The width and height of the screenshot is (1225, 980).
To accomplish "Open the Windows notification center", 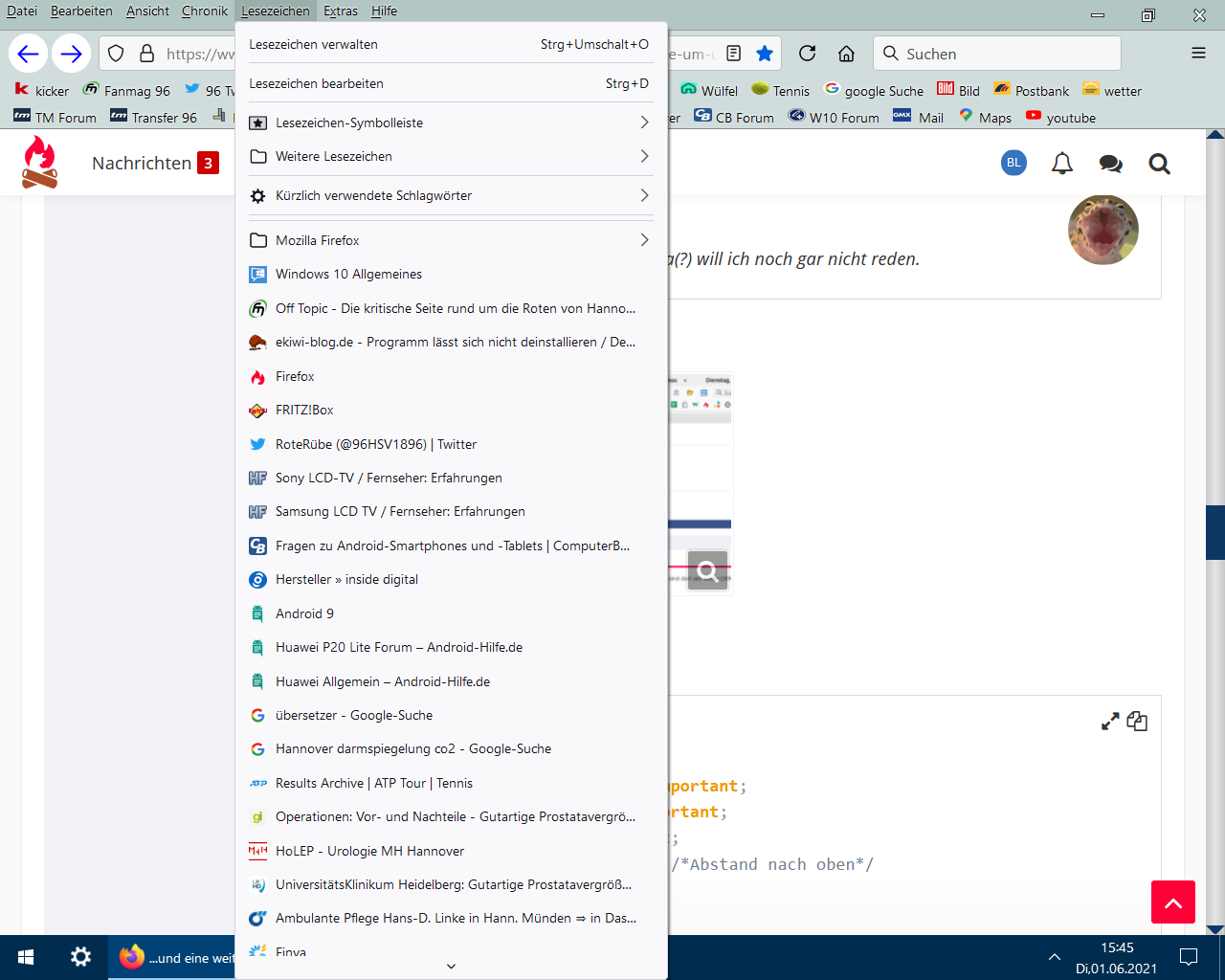I will (x=1189, y=957).
